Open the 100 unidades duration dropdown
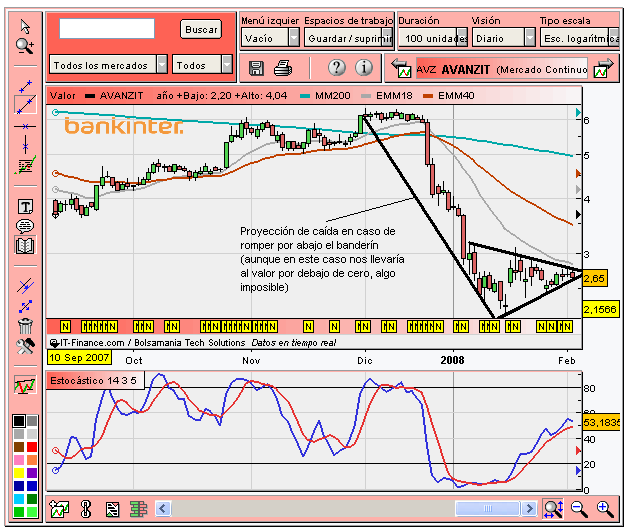This screenshot has height=531, width=630. [x=434, y=38]
